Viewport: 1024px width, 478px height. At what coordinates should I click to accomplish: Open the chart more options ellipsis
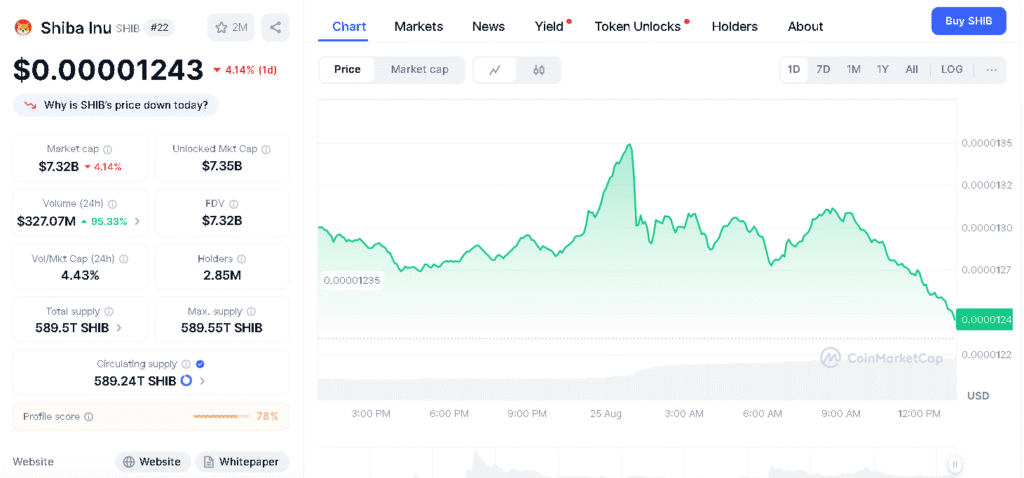[991, 70]
